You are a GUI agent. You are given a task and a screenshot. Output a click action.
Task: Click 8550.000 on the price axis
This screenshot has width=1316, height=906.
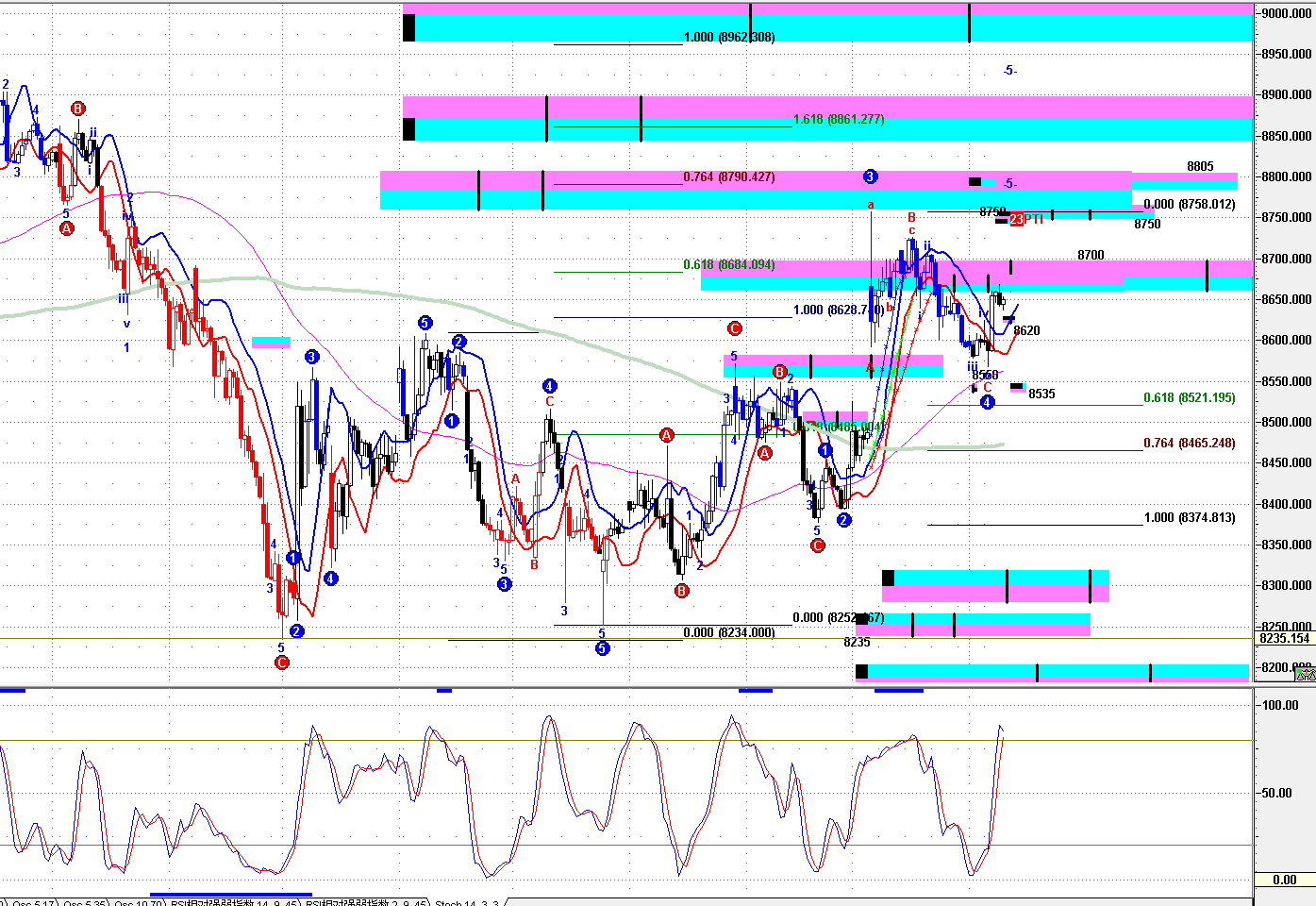[1287, 381]
